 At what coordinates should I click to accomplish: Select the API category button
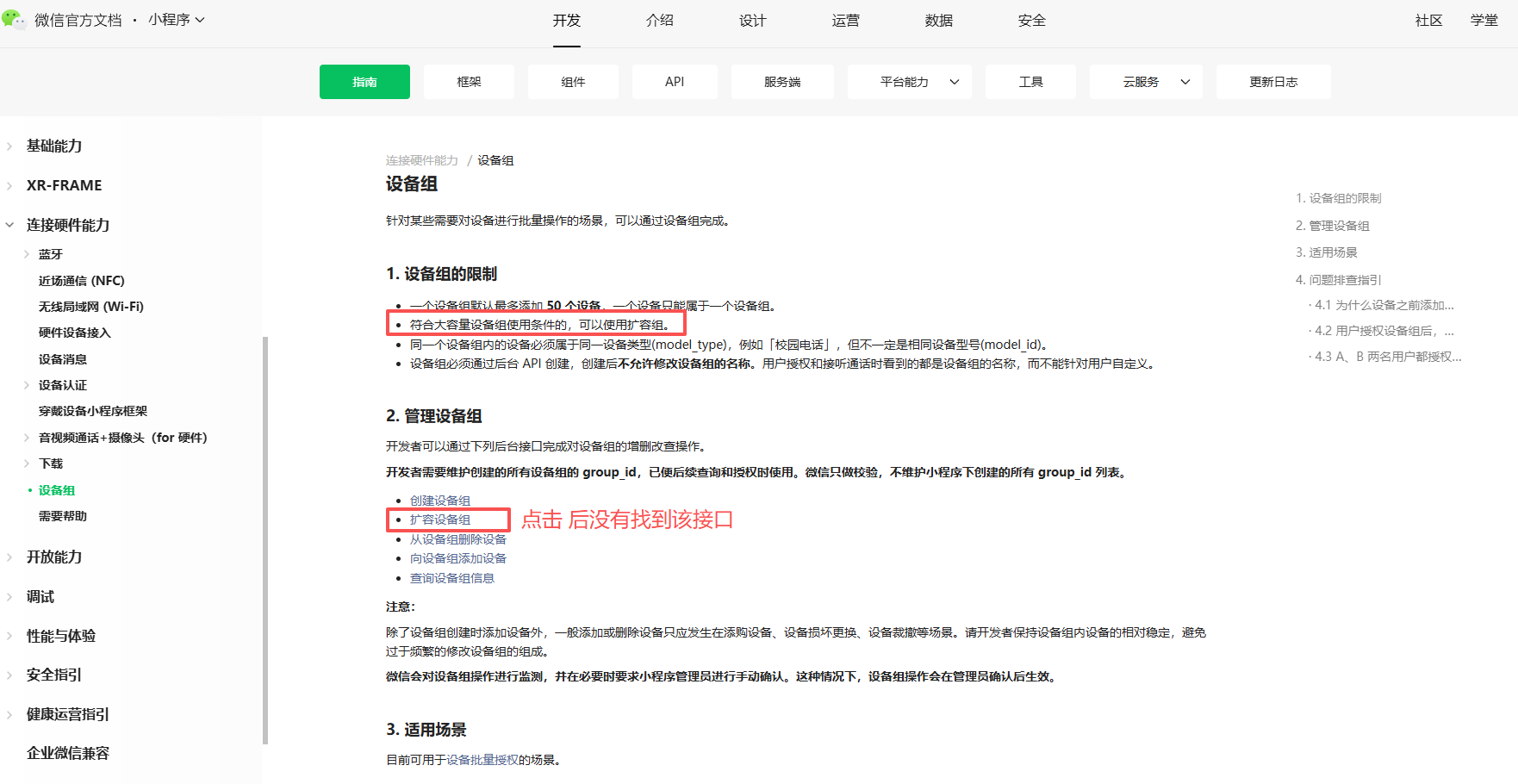(675, 82)
